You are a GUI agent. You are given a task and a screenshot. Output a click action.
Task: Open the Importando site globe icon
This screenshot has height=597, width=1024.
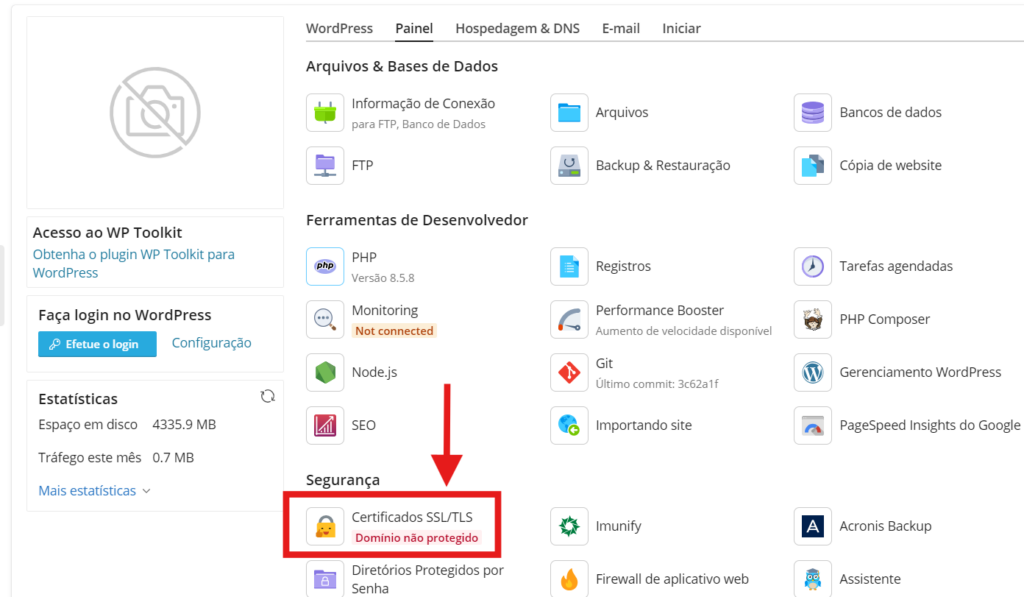click(x=569, y=425)
